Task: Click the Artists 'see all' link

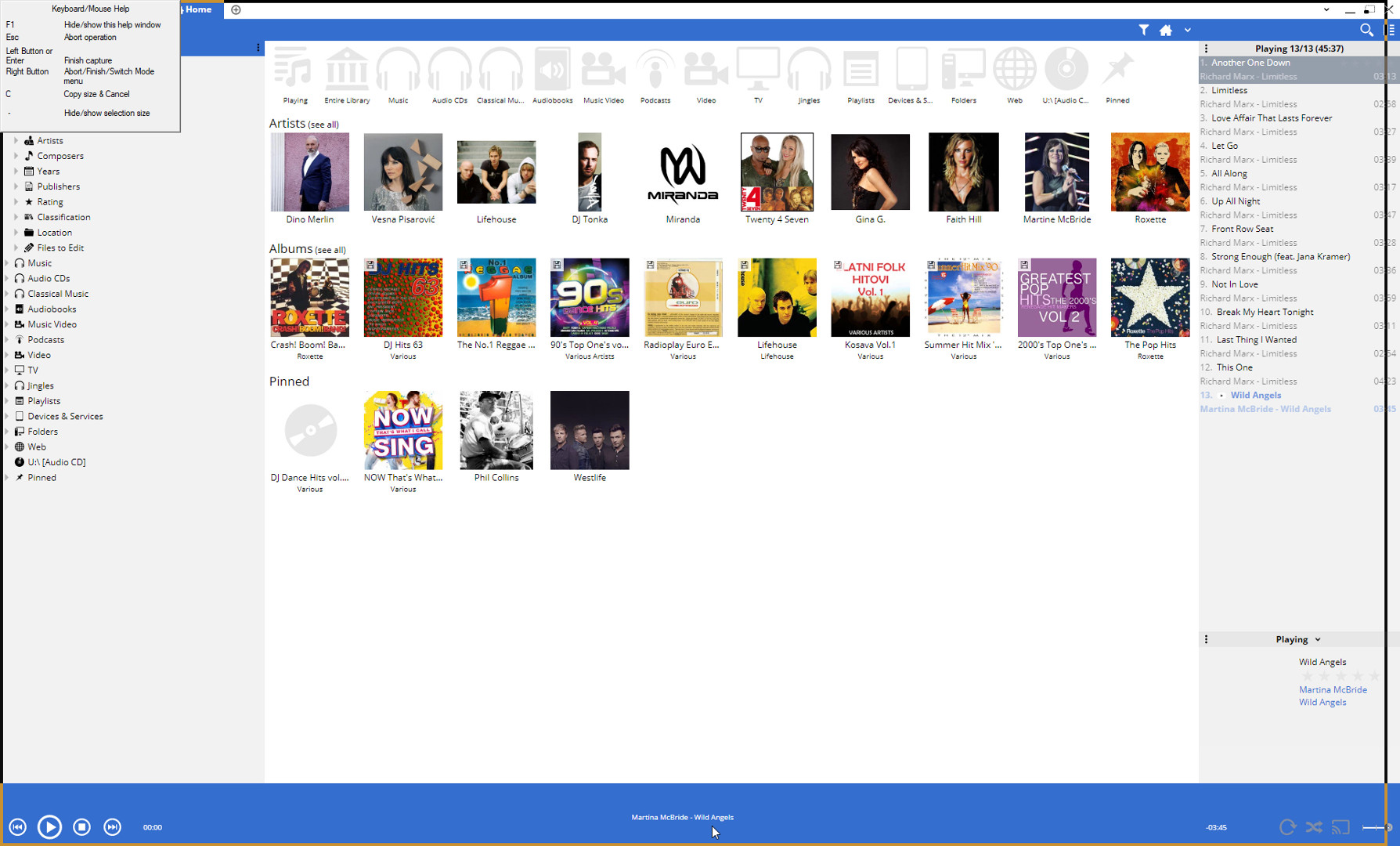Action: pyautogui.click(x=323, y=125)
